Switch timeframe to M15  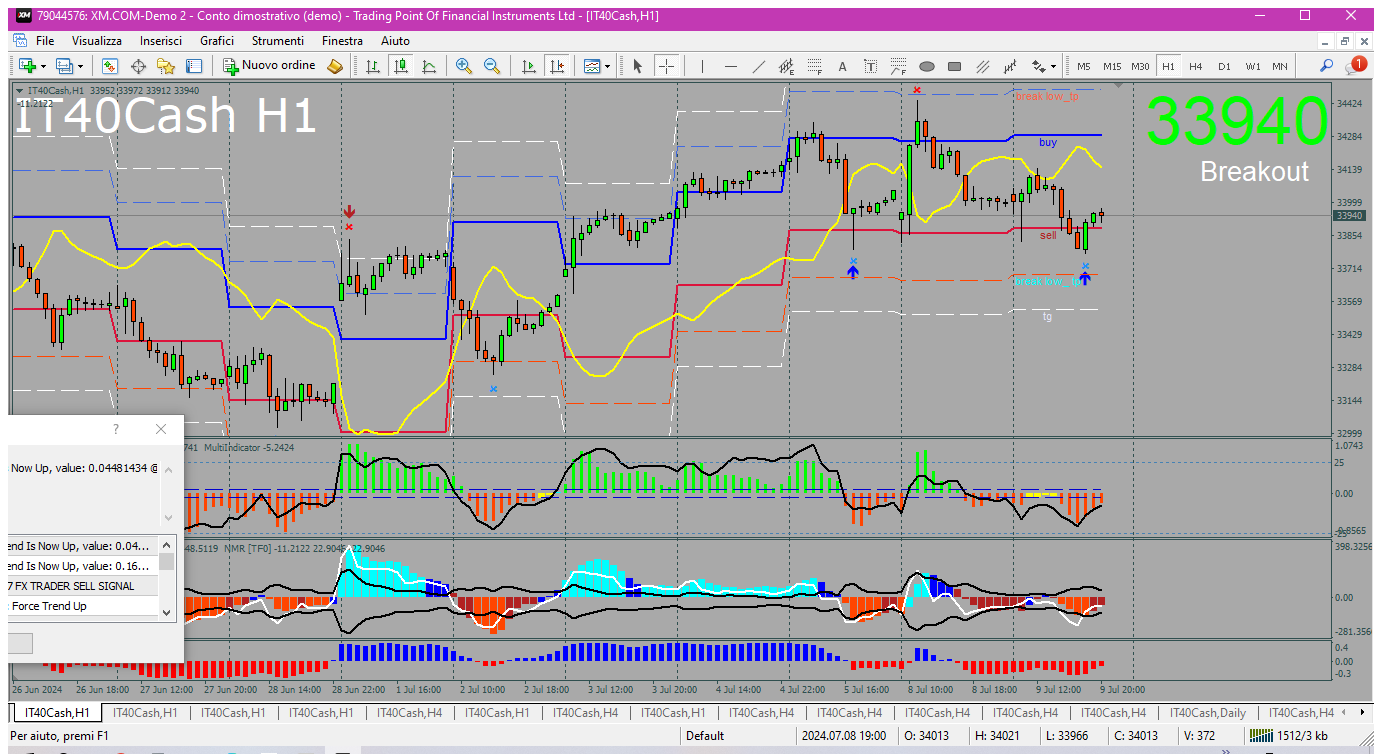pyautogui.click(x=1112, y=66)
